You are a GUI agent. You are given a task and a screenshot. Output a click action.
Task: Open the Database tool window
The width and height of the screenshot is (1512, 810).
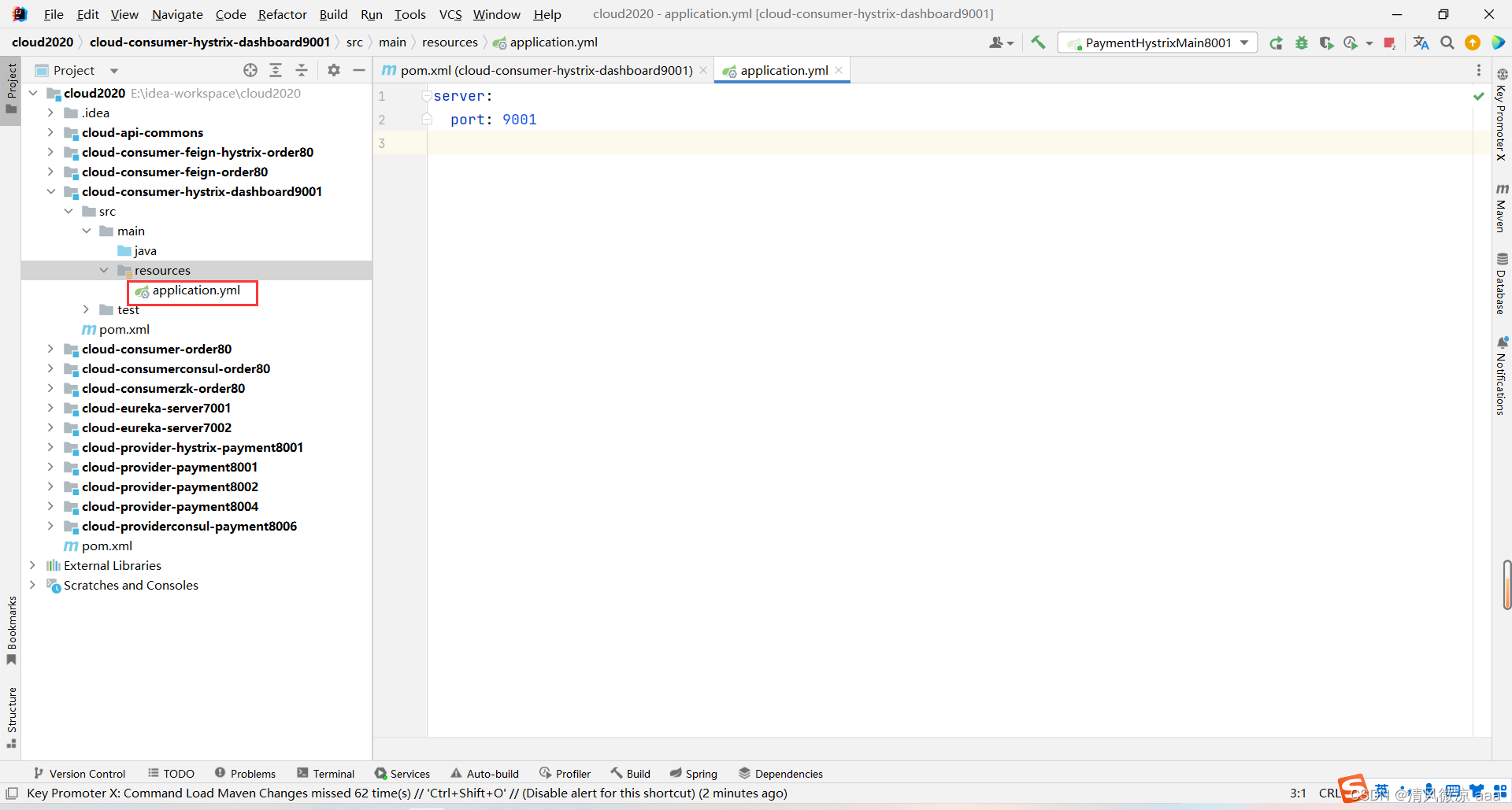pos(1502,283)
